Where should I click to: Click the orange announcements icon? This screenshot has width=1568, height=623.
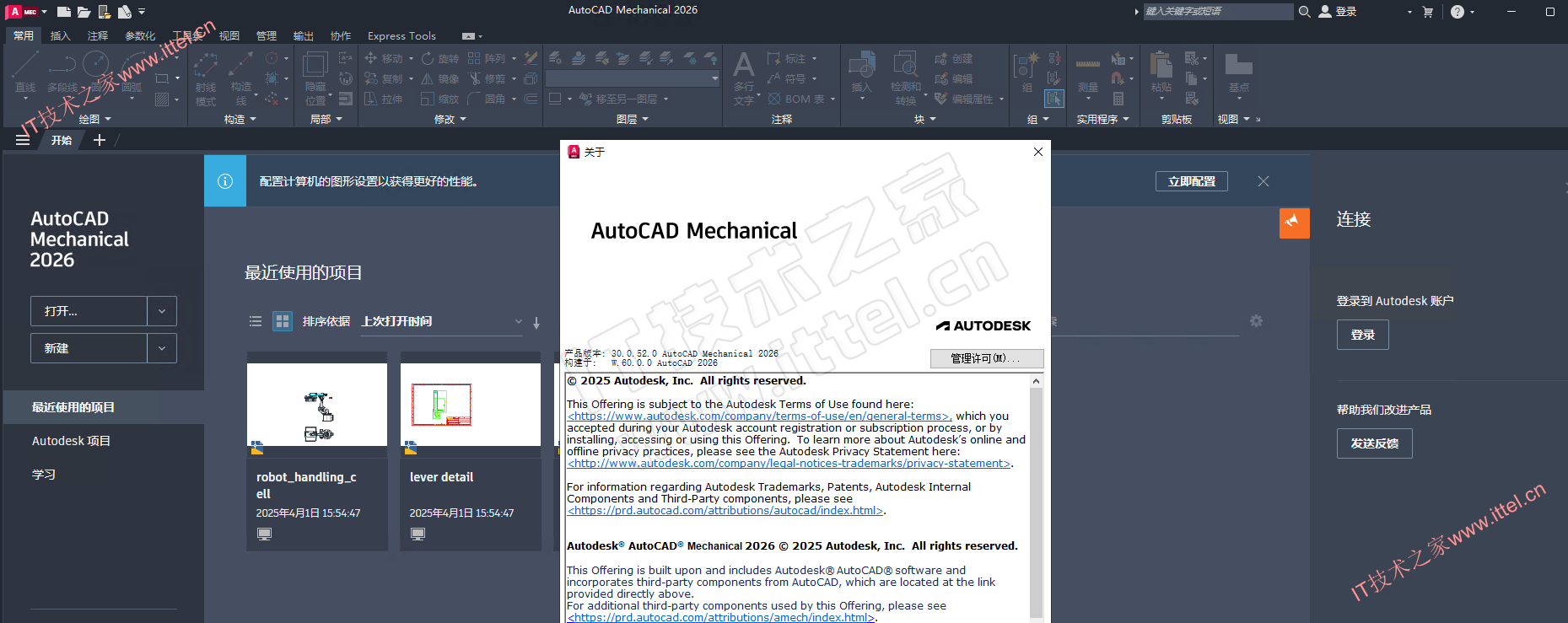(1294, 223)
